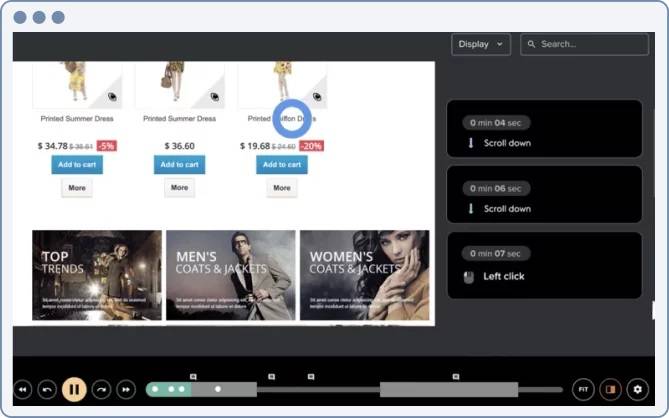Viewport: 669px width, 418px height.
Task: Click the Search input field
Action: (x=584, y=44)
